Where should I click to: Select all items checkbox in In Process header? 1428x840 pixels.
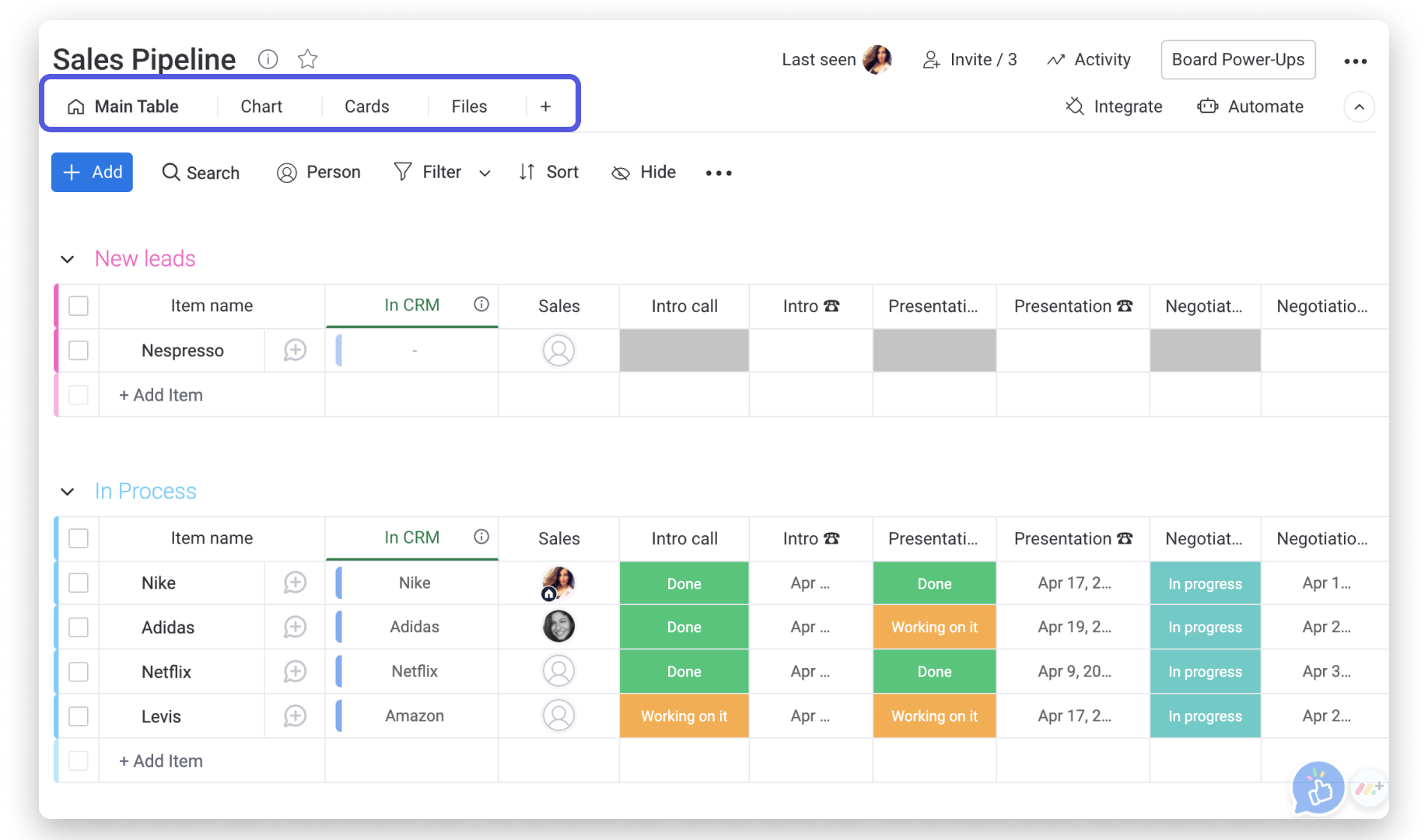point(79,538)
